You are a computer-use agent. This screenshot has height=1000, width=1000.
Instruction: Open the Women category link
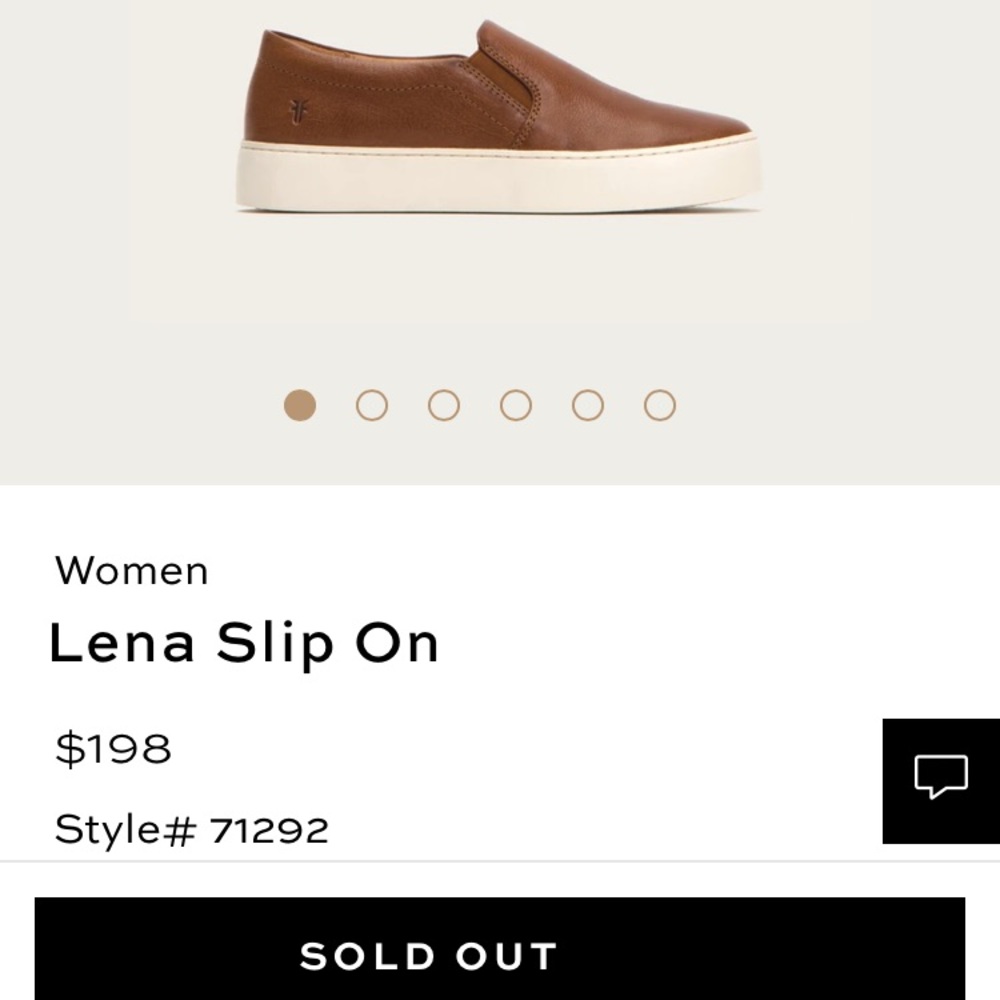(133, 570)
